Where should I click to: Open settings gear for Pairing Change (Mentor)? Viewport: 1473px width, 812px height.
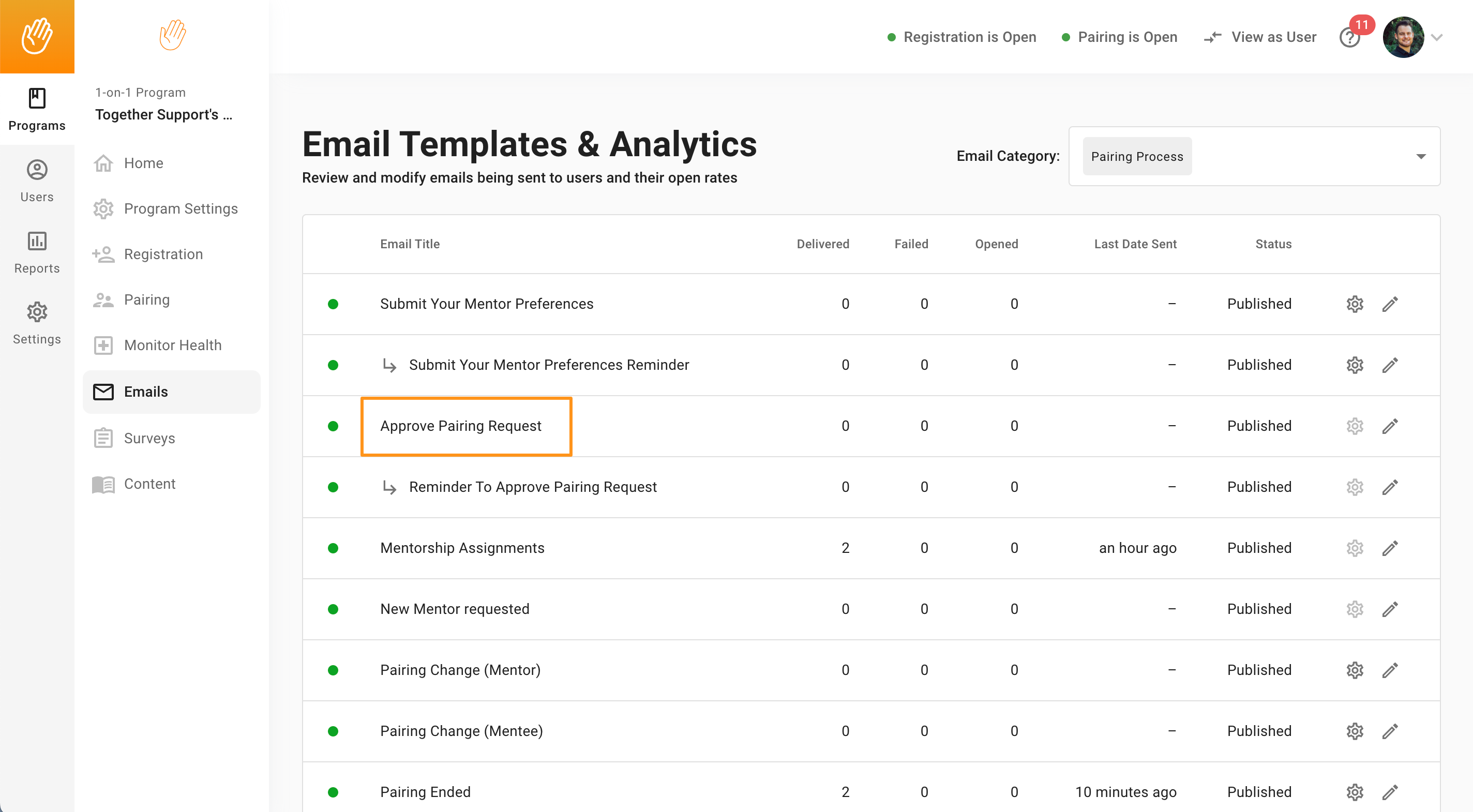tap(1355, 670)
